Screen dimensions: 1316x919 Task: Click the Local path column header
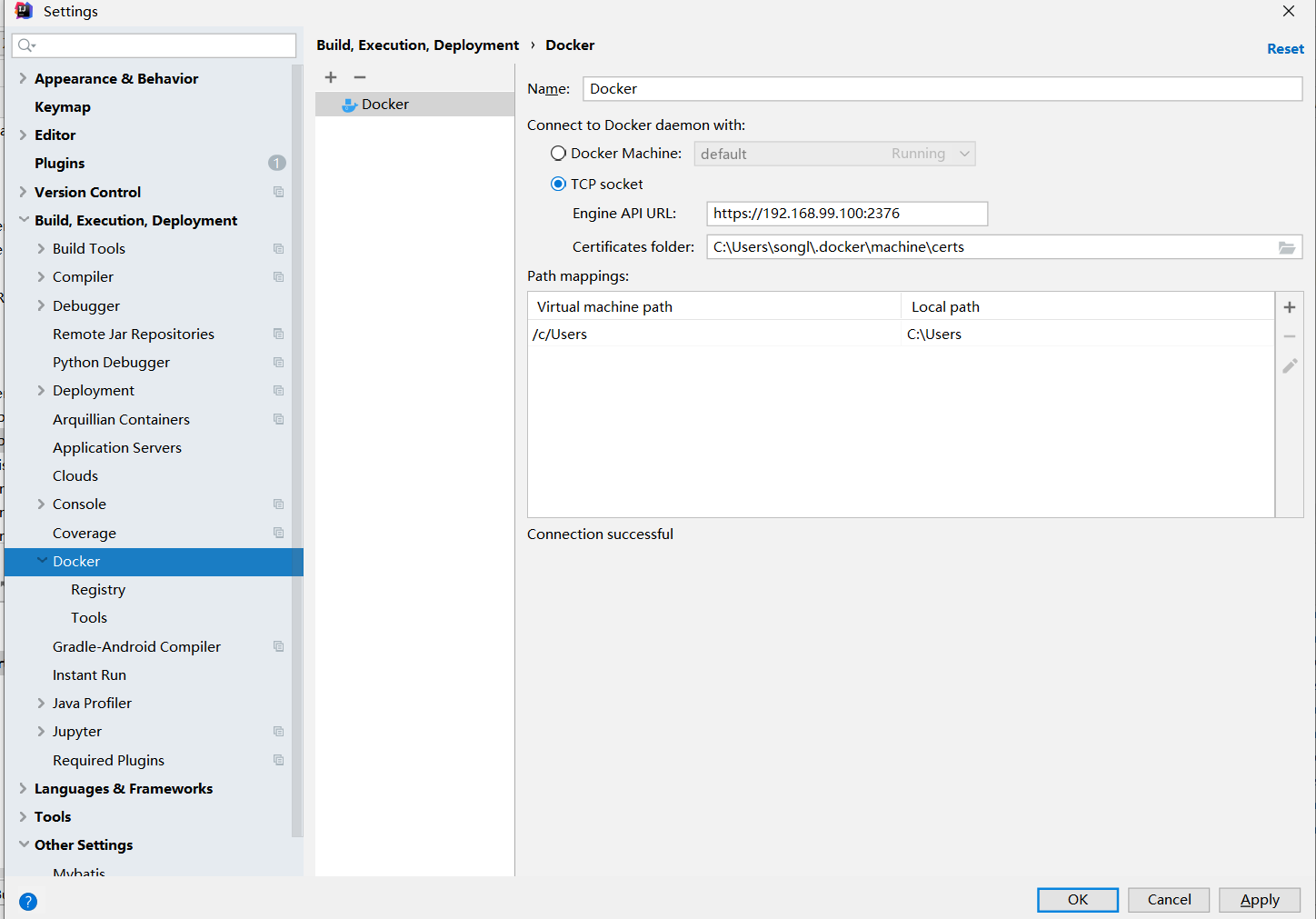1087,306
